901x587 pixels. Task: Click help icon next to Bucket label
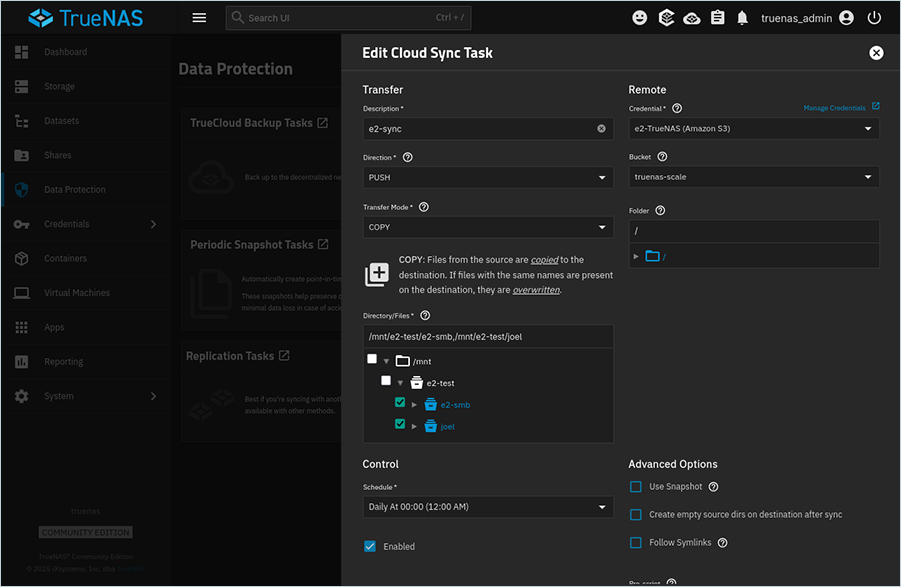663,157
